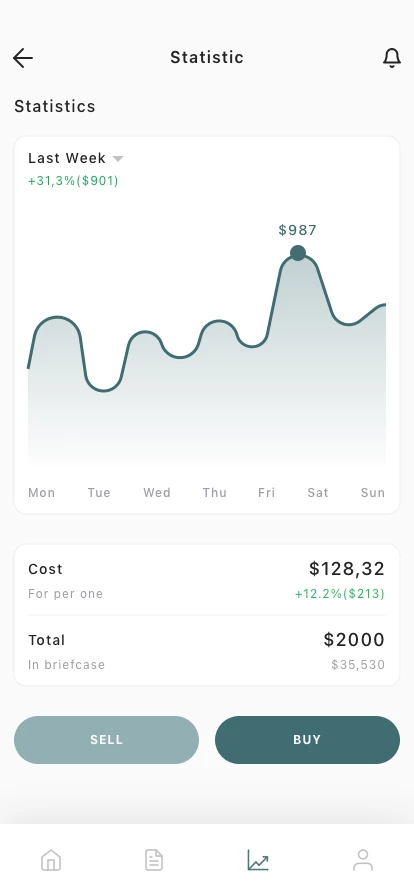Select the statistics chart tab icon
This screenshot has height=896, width=414.
pyautogui.click(x=258, y=860)
